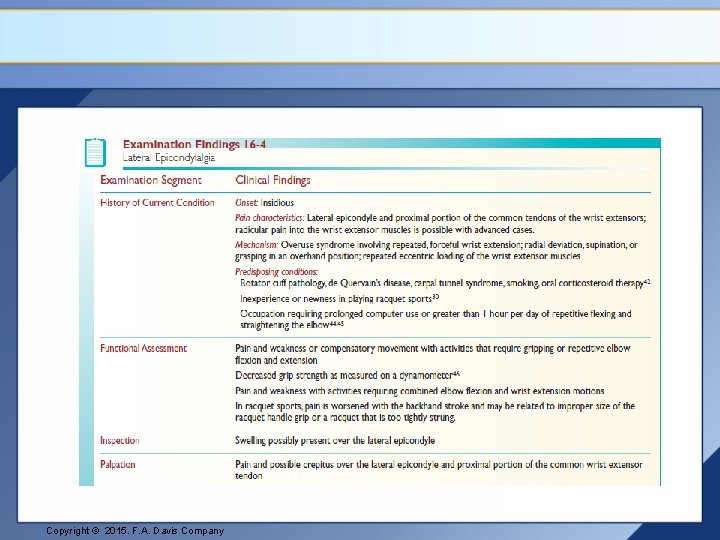This screenshot has height=540, width=720.
Task: Click the 'Mechanism:' label
Action: tap(257, 245)
